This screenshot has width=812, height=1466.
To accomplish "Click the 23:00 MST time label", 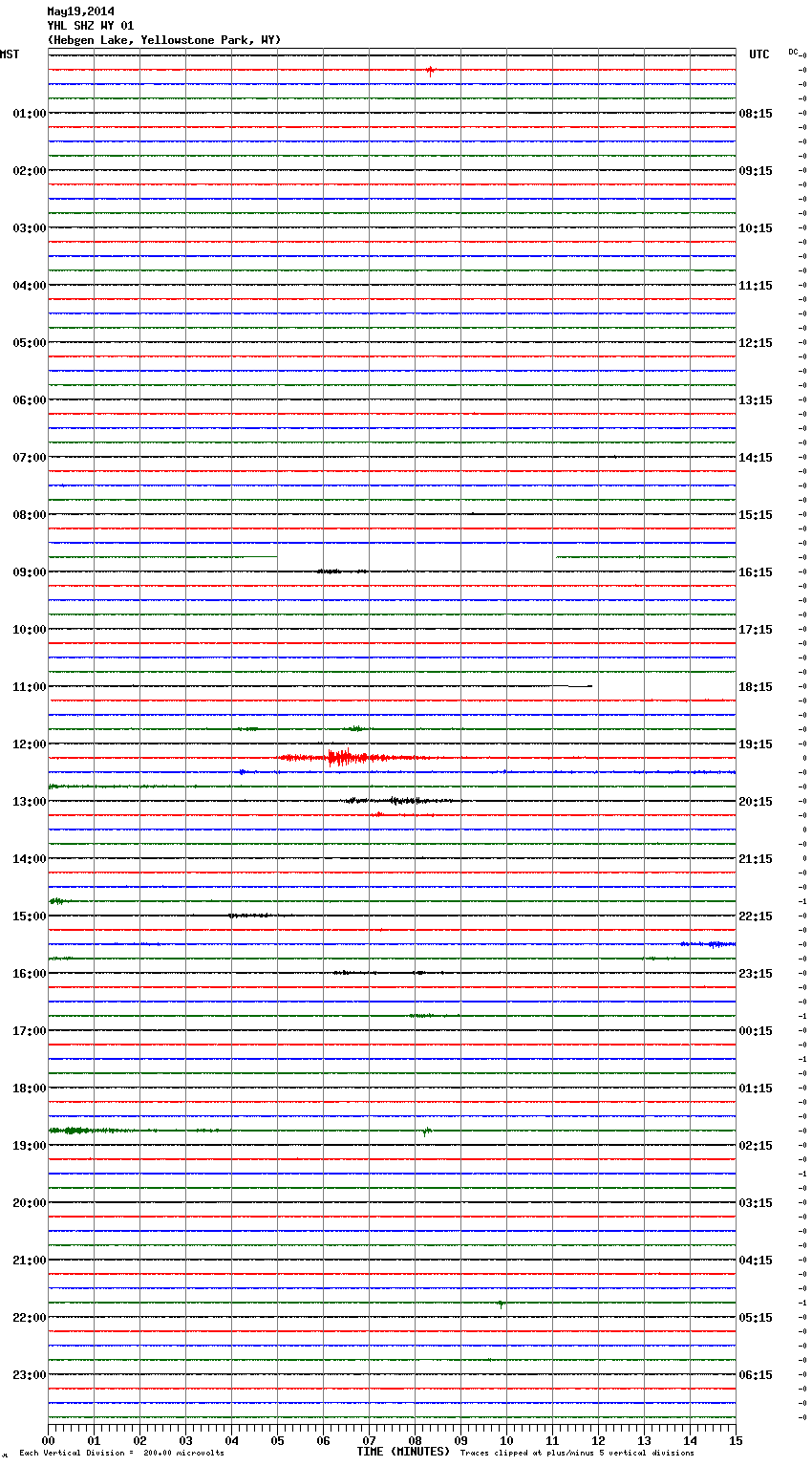I will pos(29,1375).
